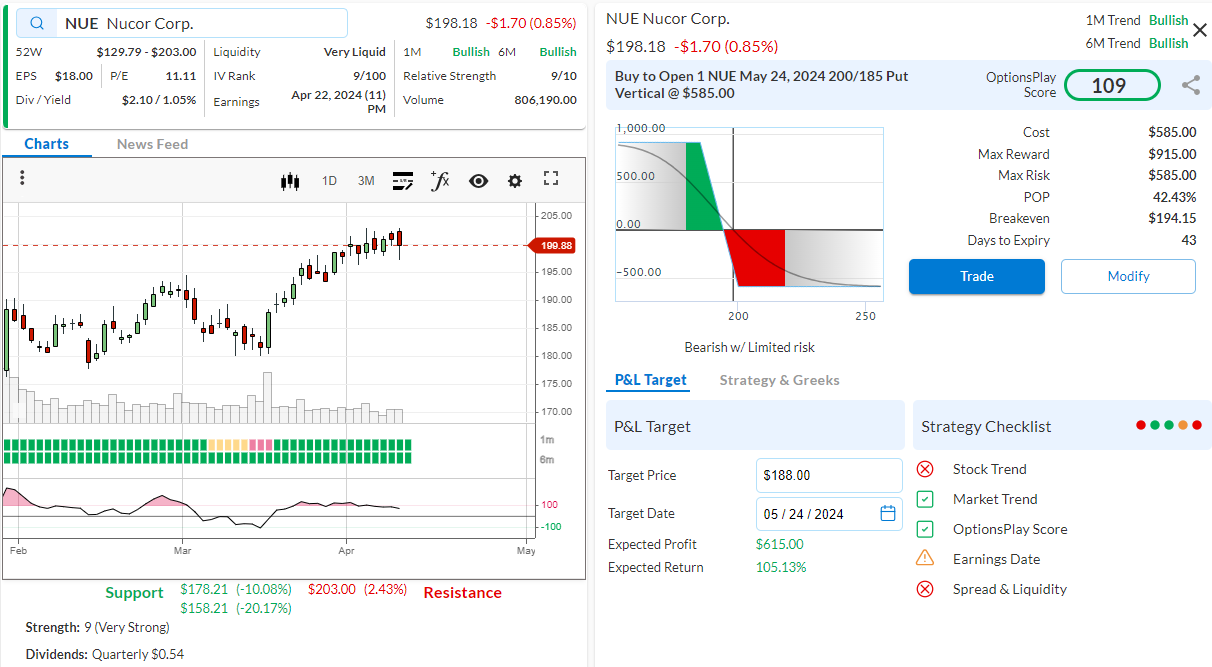Screen dimensions: 1212x667
Task: Click the Stock Trend fail icon
Action: (x=925, y=469)
